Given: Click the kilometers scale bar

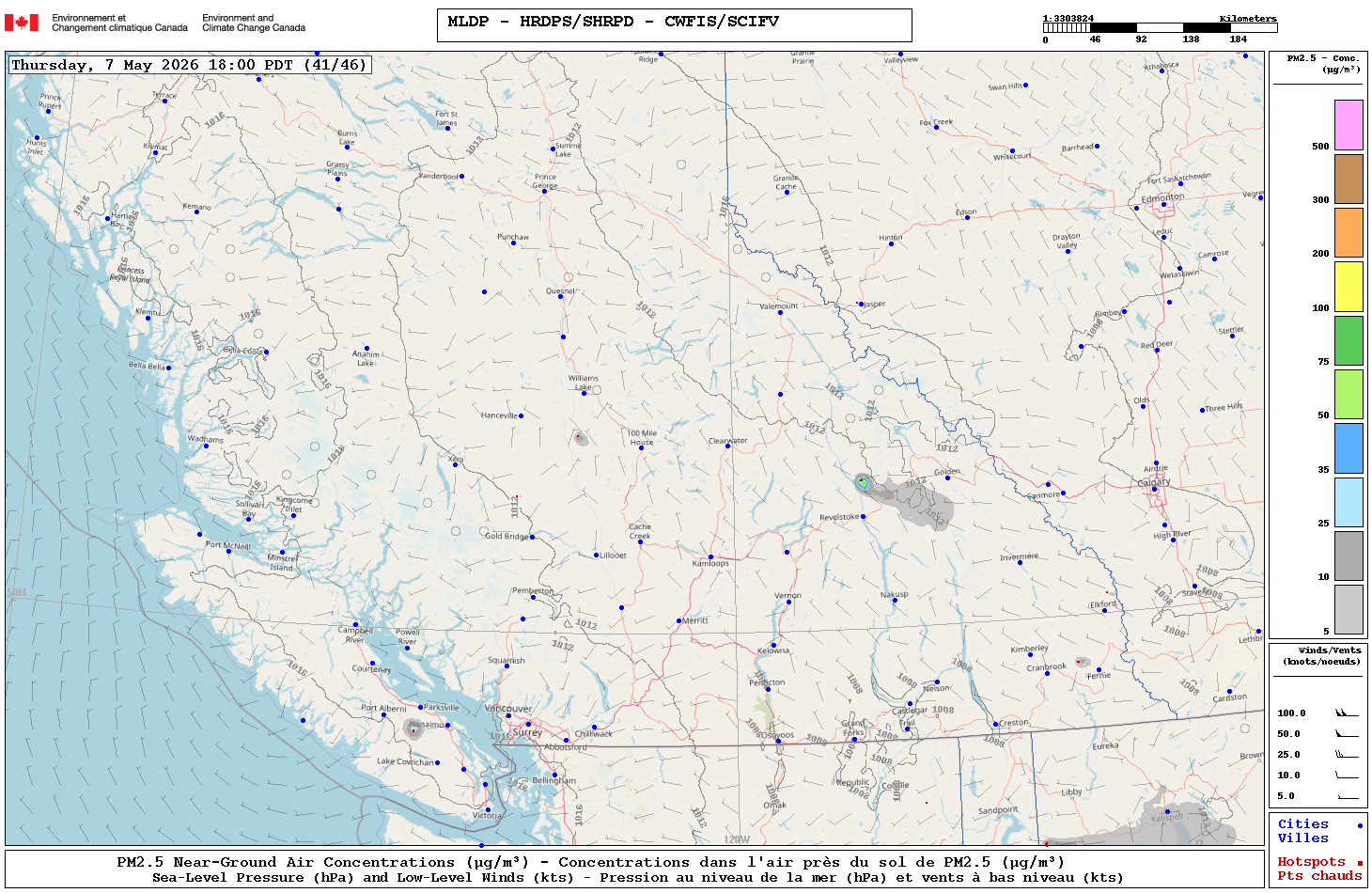Looking at the screenshot, I should [1160, 28].
